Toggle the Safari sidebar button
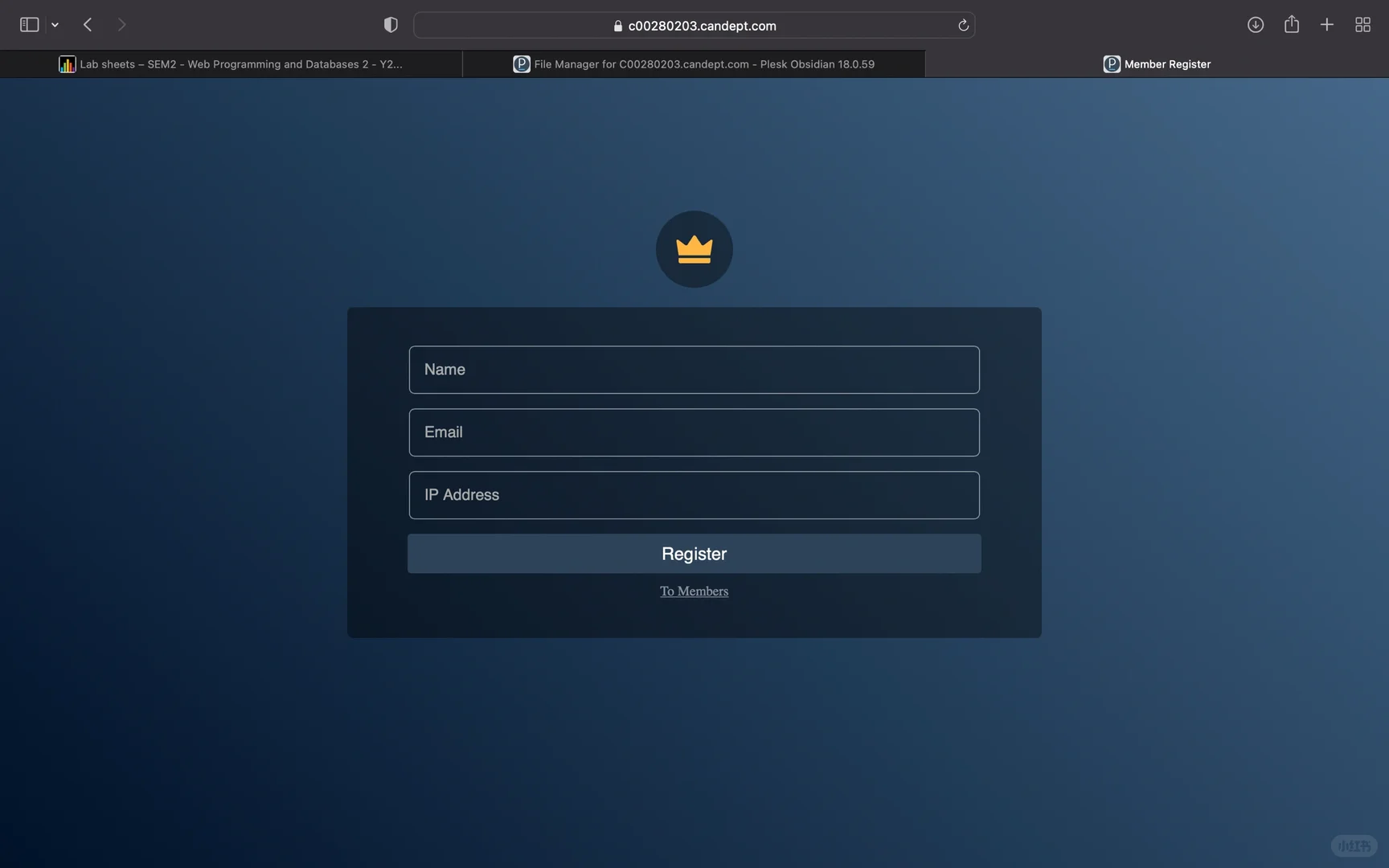The height and width of the screenshot is (868, 1389). (29, 25)
